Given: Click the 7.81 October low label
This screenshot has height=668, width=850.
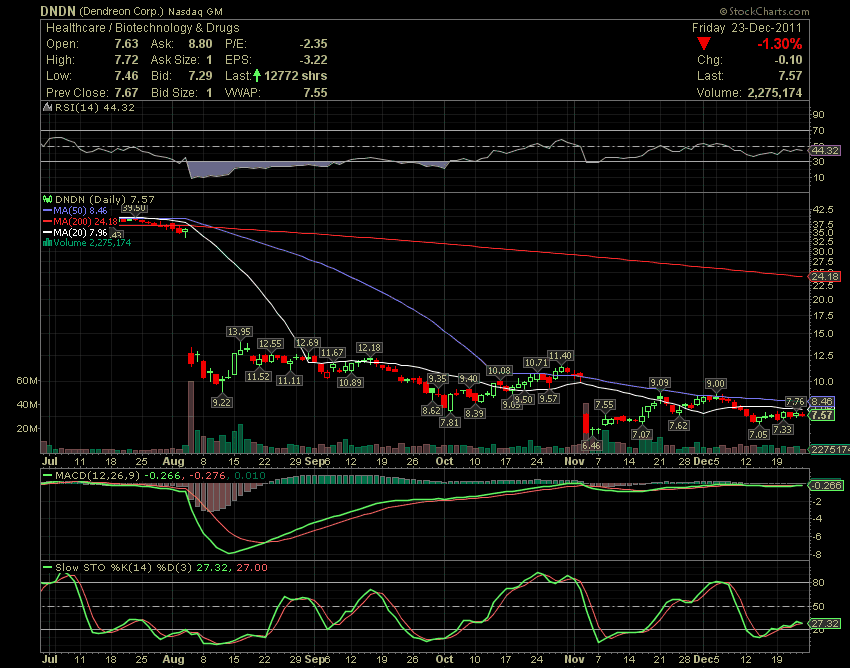Looking at the screenshot, I should tap(449, 422).
